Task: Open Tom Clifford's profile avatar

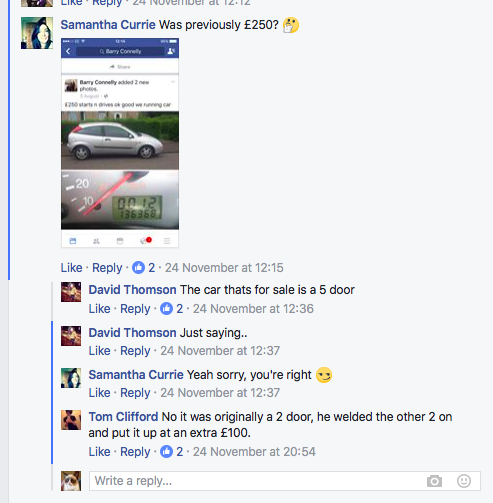Action: tap(71, 420)
